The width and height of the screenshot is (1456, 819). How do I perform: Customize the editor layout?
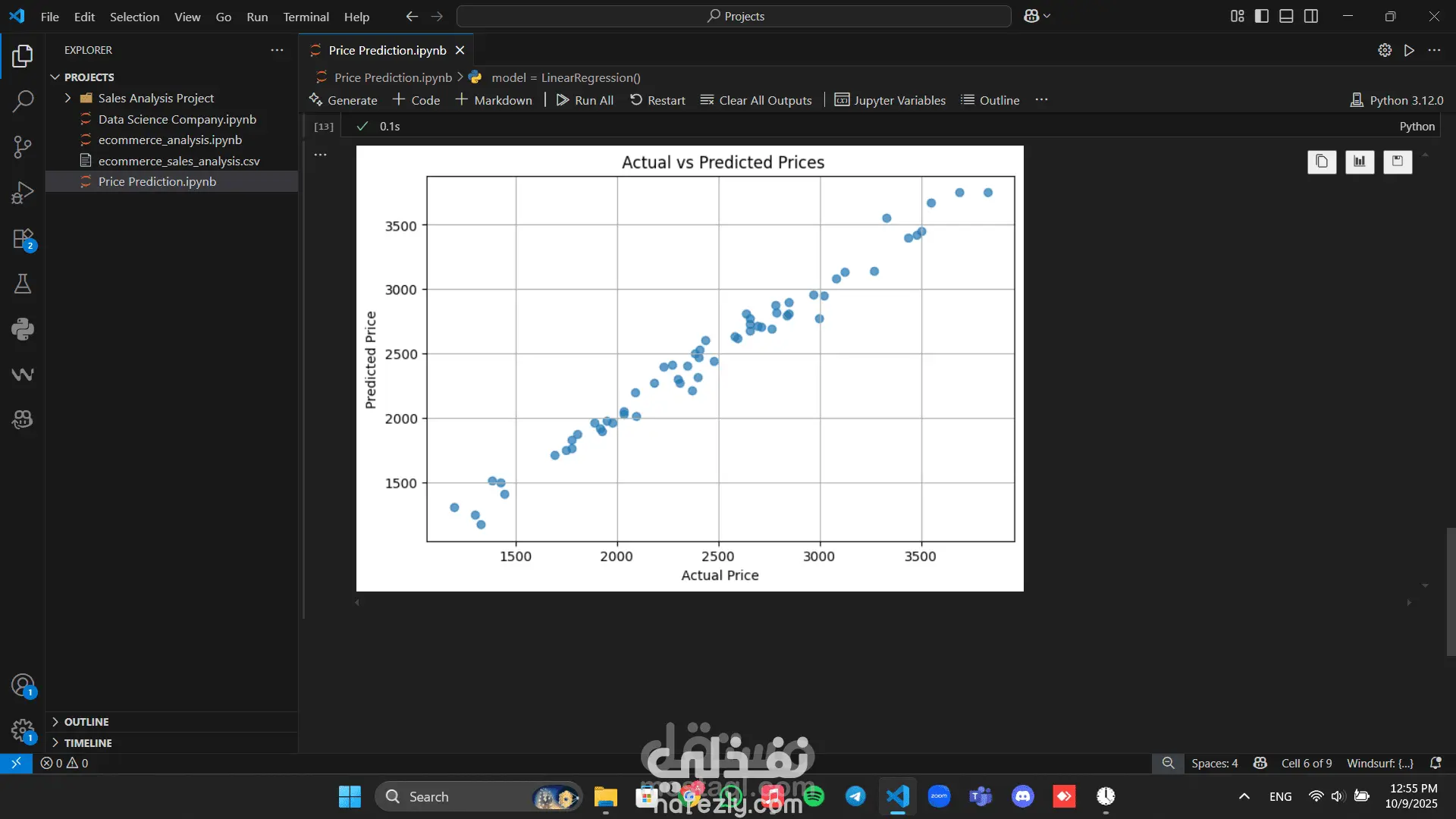1238,17
